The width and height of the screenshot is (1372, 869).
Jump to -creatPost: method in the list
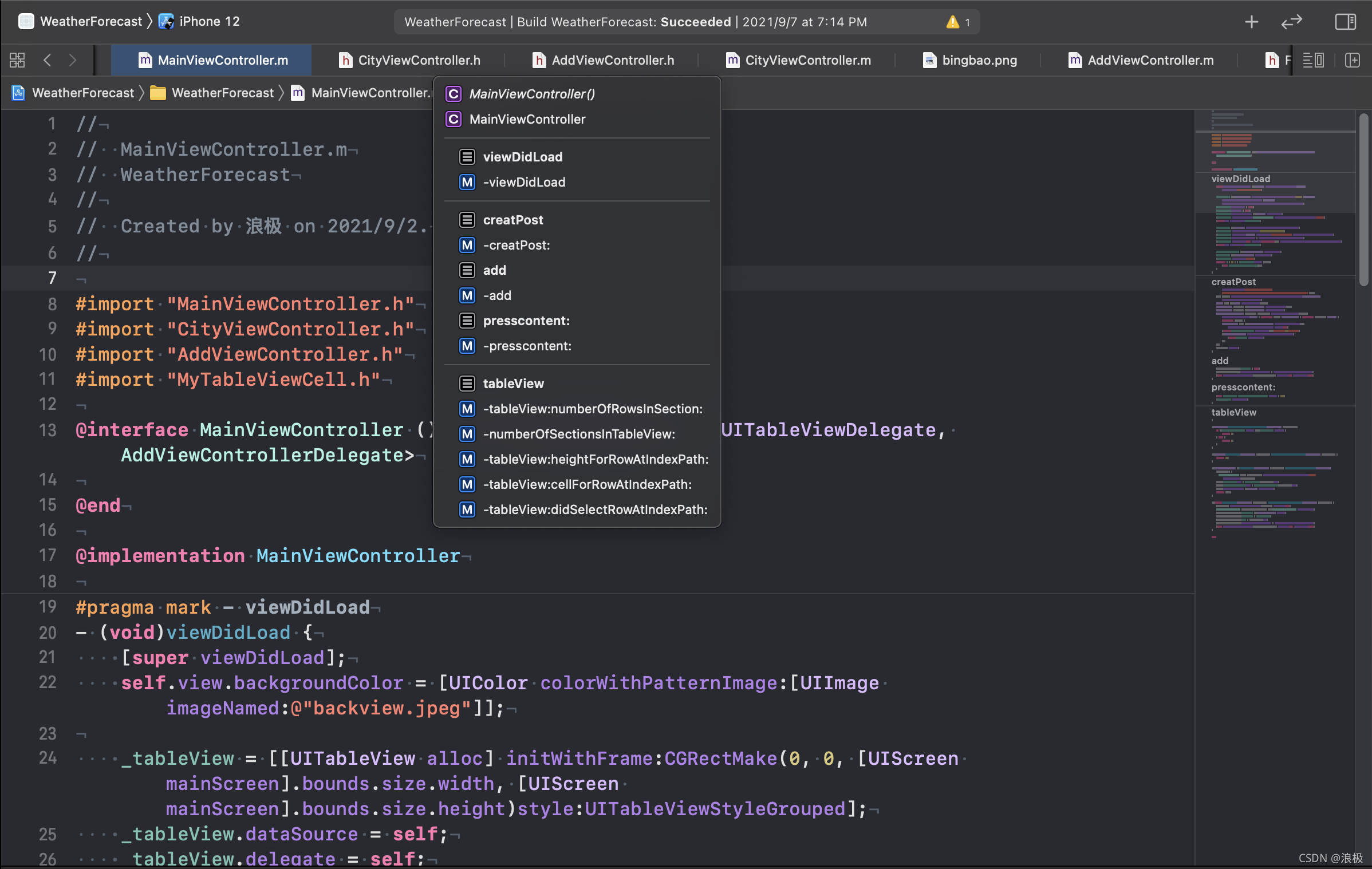[x=517, y=245]
